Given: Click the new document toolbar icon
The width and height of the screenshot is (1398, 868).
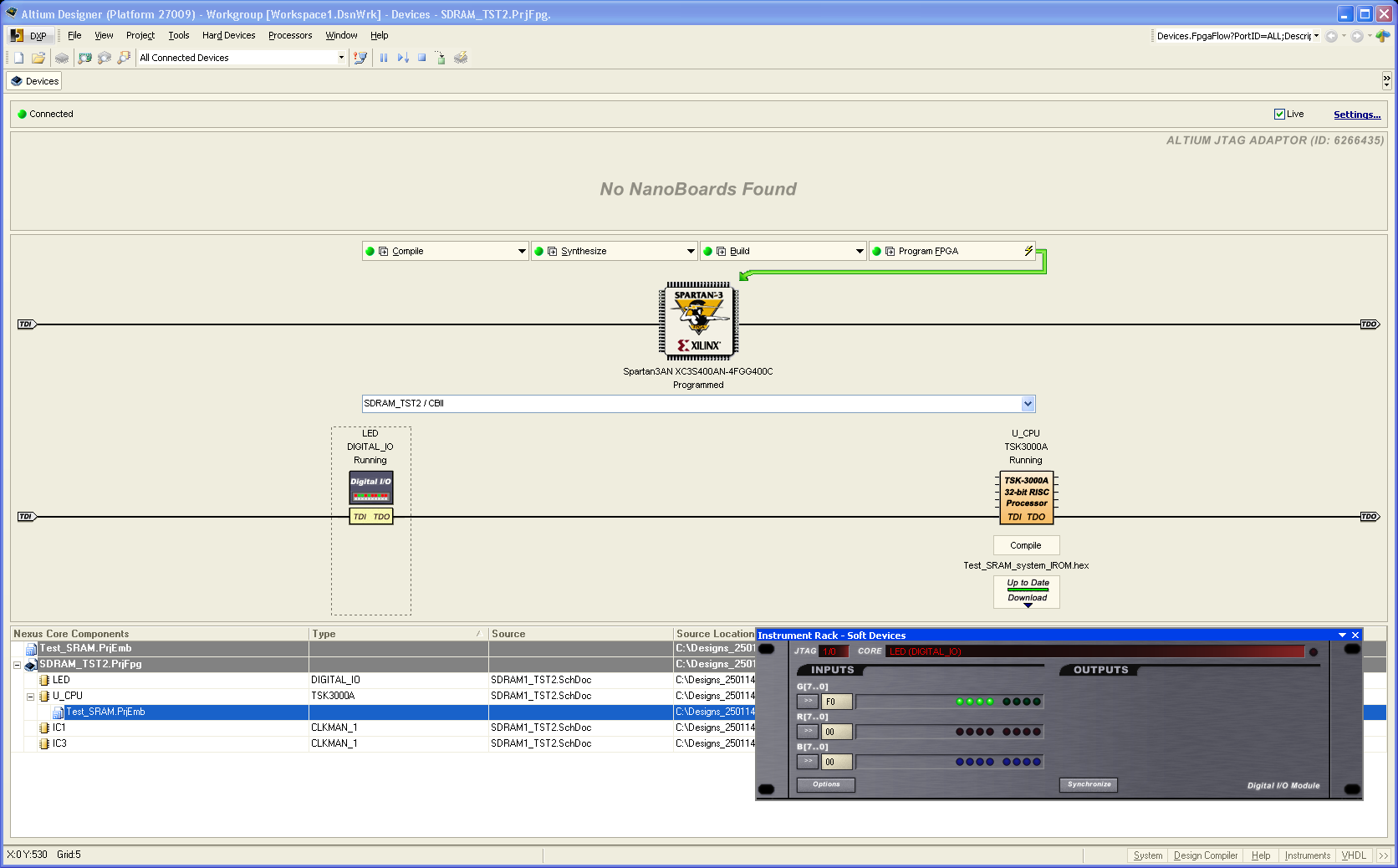Looking at the screenshot, I should click(18, 58).
